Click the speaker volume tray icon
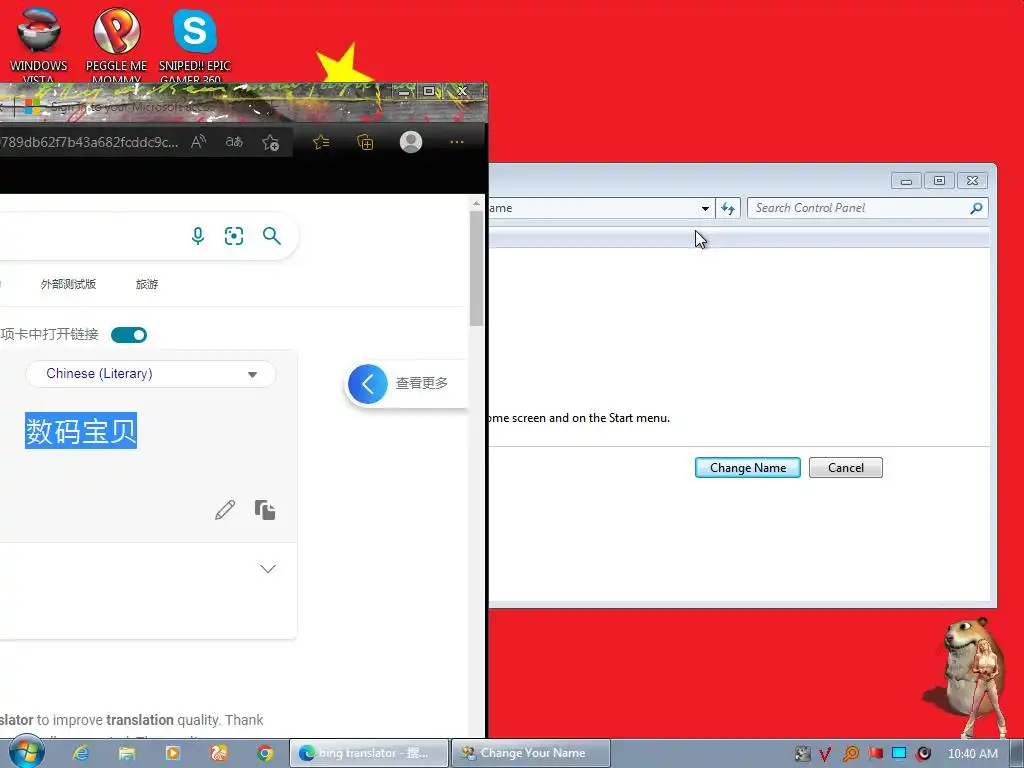The height and width of the screenshot is (768, 1024). pyautogui.click(x=923, y=753)
